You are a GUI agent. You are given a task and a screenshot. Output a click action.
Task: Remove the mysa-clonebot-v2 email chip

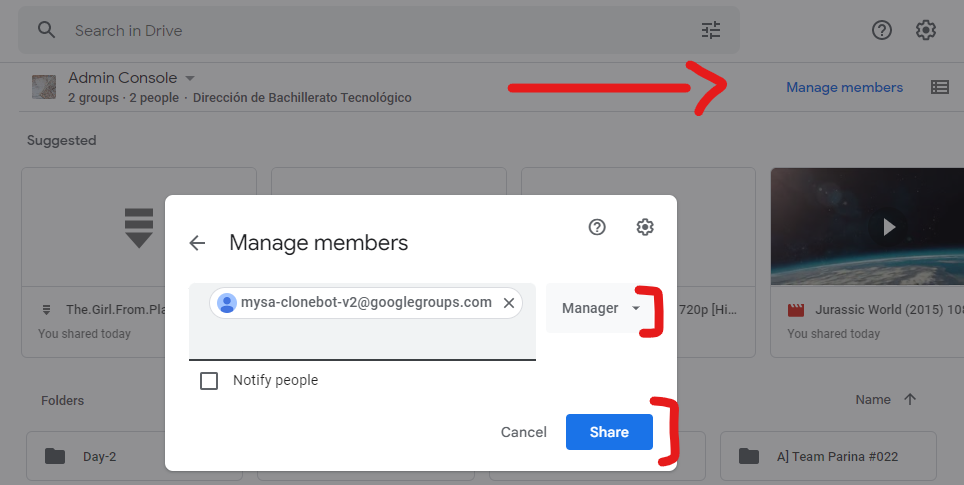(x=508, y=302)
